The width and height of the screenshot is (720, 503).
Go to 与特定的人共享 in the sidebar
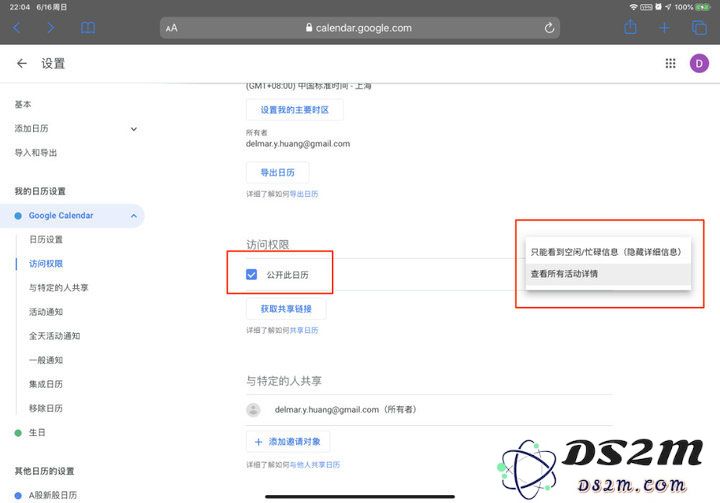[58, 288]
